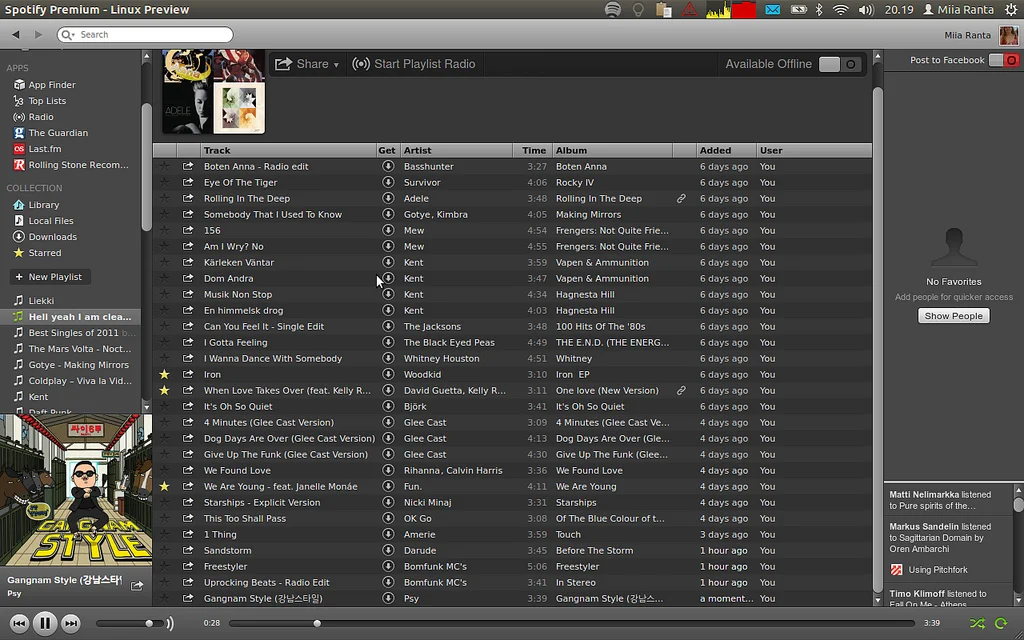Click the link icon on Rolling In The Deep album
1024x640 pixels.
tap(681, 199)
